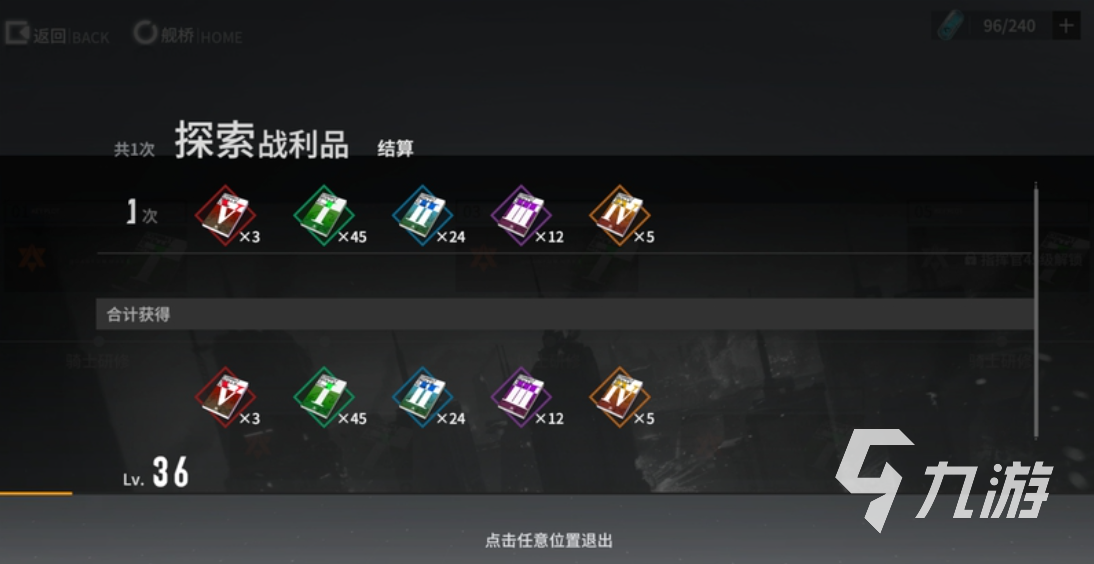Tap orange IV manual under 合计获得 total

(x=619, y=397)
